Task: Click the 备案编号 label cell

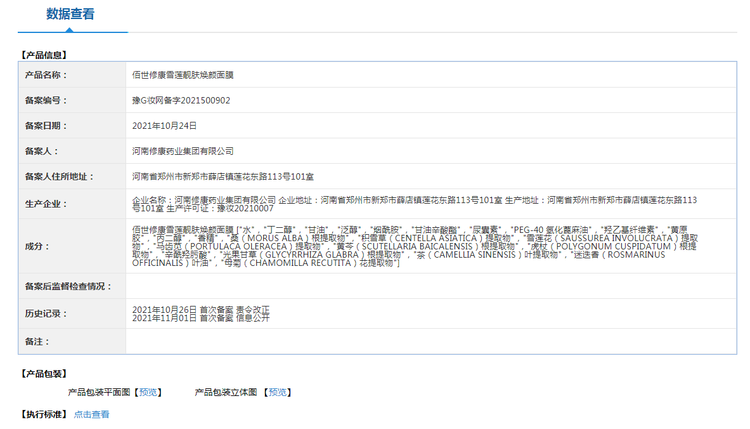Action: click(43, 101)
